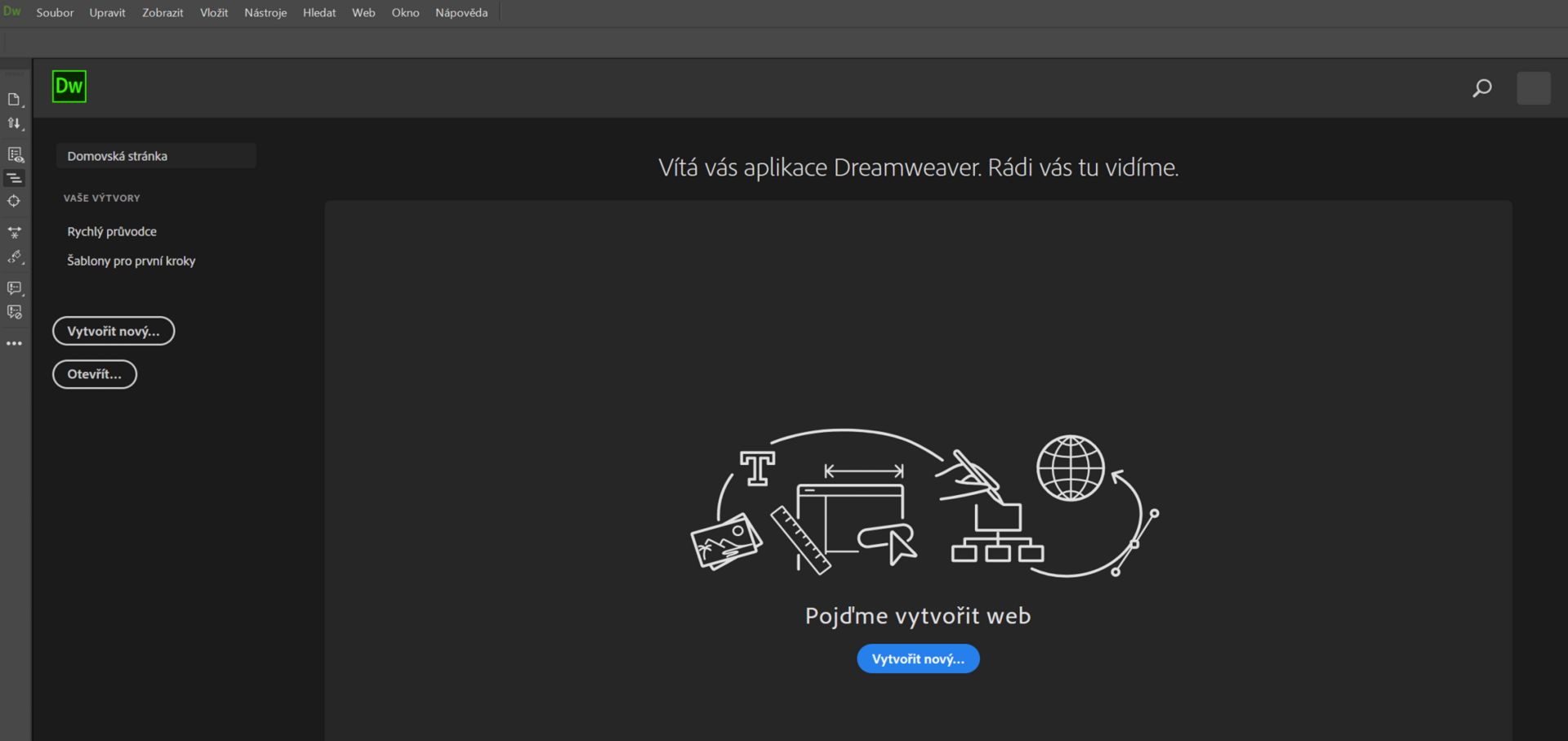Click the blue Vytvořit nový button

(x=917, y=658)
